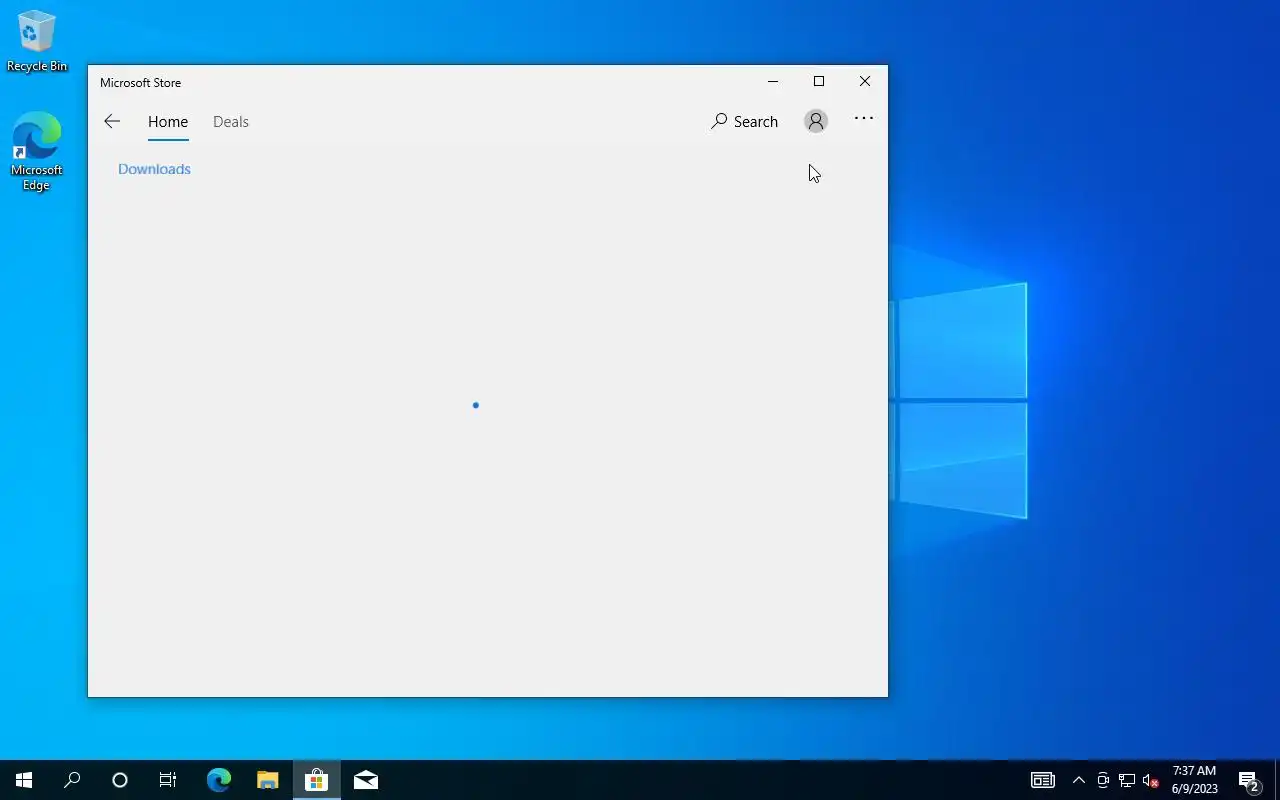The width and height of the screenshot is (1280, 800).
Task: Open the network status tray icon
Action: click(x=1127, y=780)
